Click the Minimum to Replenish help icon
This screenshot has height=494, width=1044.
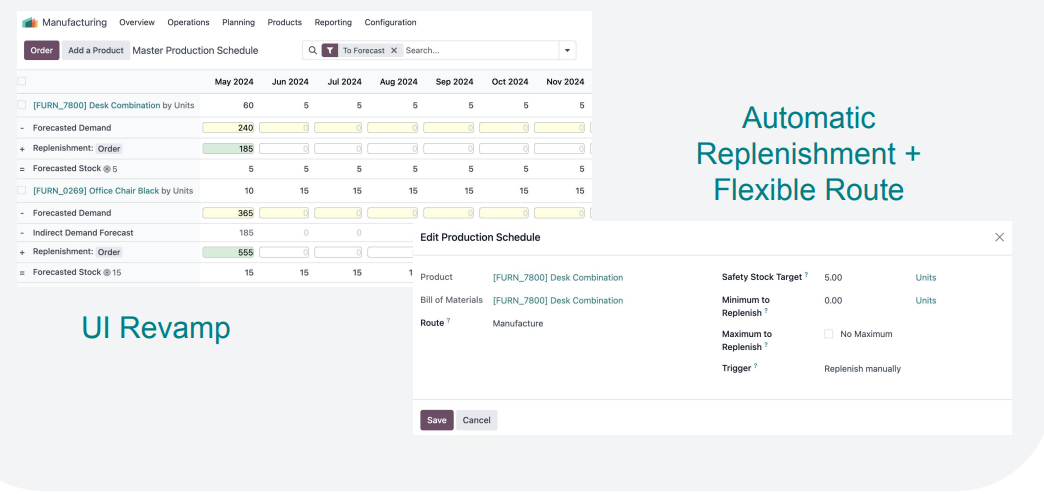[766, 311]
